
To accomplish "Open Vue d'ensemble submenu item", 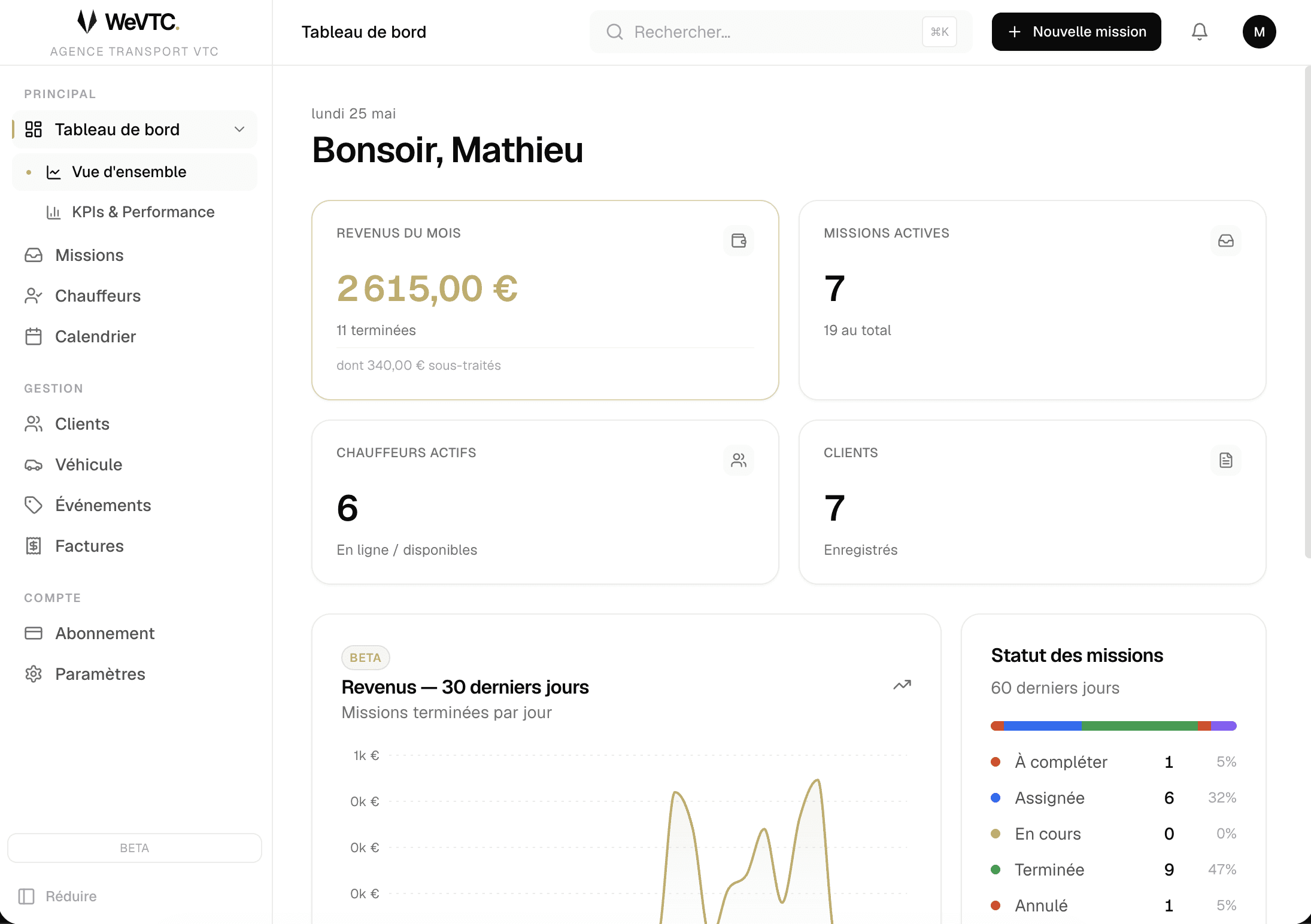I will (135, 172).
